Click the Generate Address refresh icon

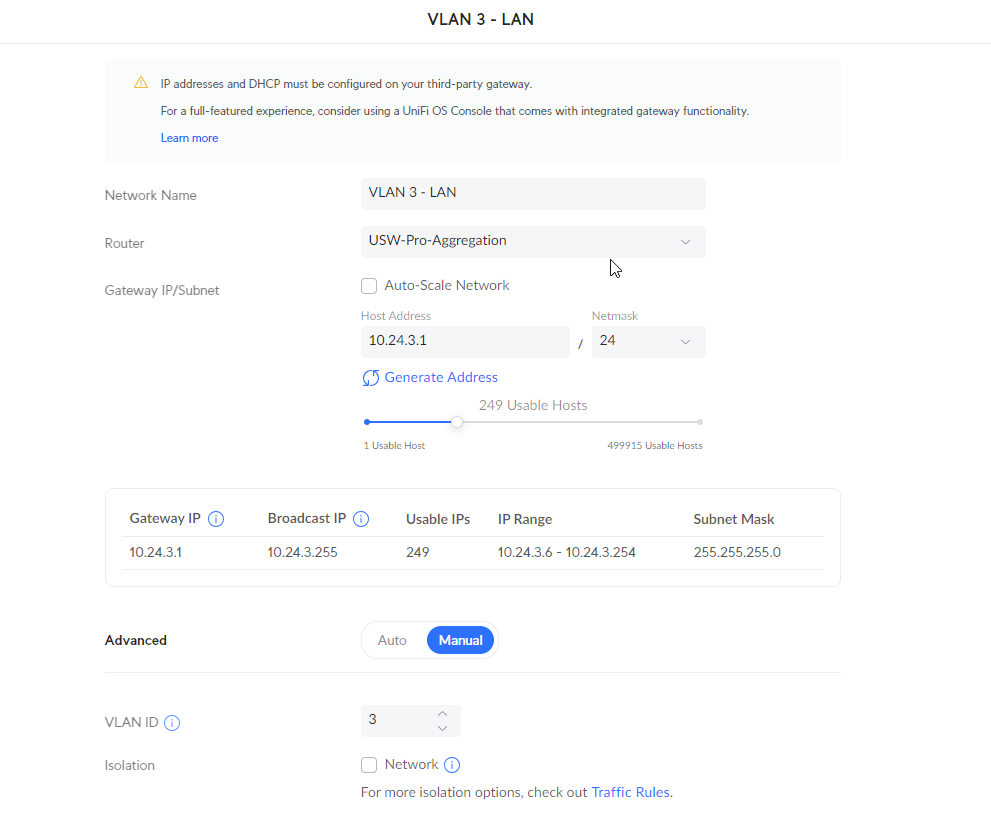tap(371, 378)
